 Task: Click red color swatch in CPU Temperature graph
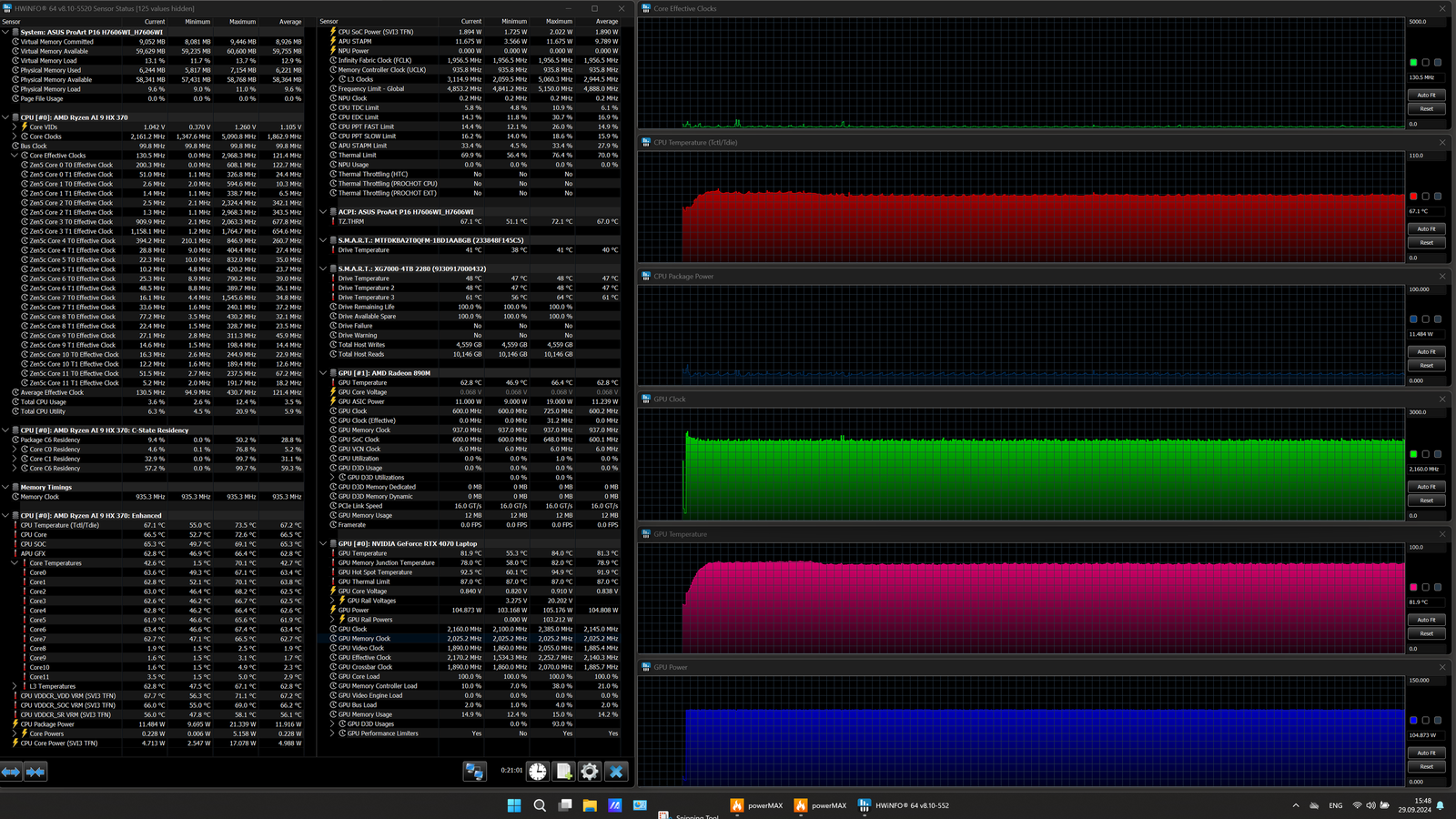[1413, 197]
